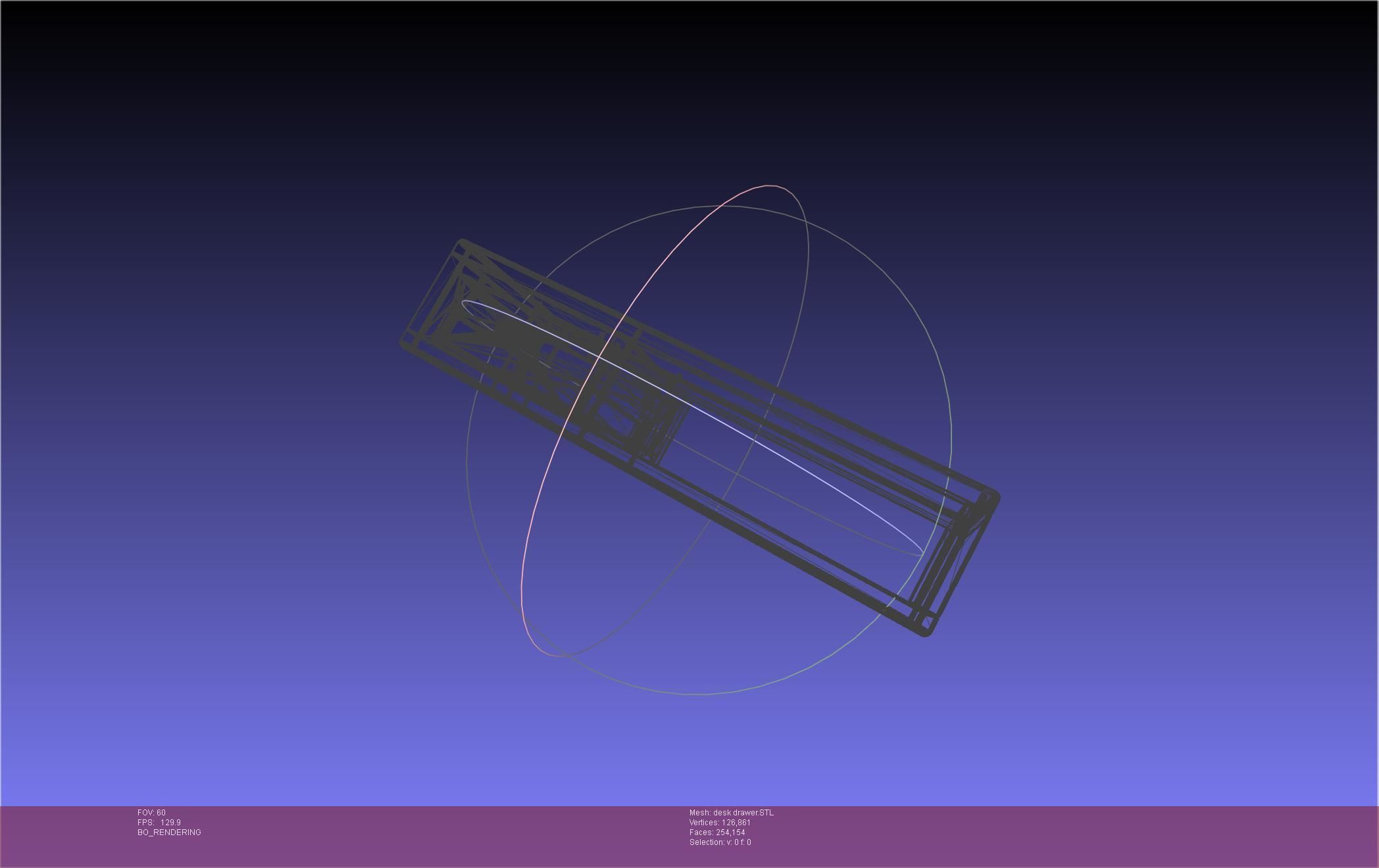Viewport: 1379px width, 868px height.
Task: Click the 'FOV: 60' readout
Action: [151, 813]
